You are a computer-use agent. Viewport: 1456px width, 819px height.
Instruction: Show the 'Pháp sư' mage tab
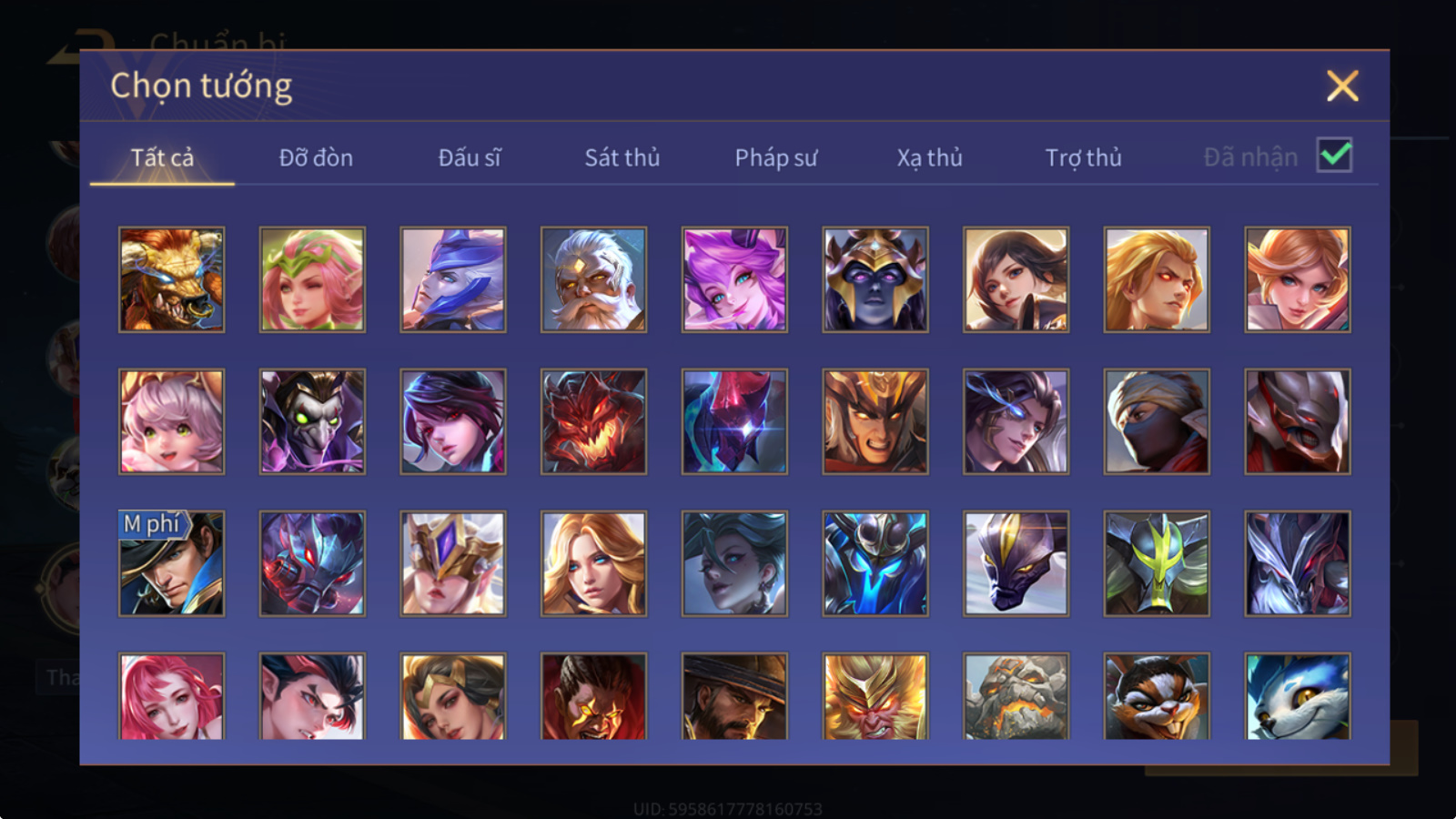[776, 157]
